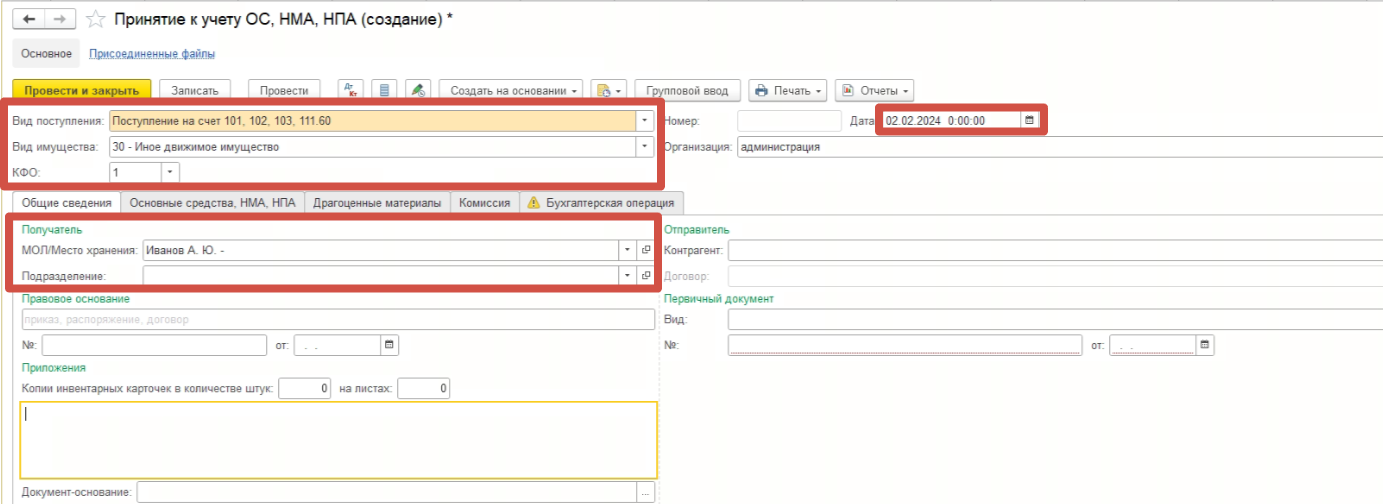Click the Правовое основание text field
Screen dimensions: 1383x504
338,320
